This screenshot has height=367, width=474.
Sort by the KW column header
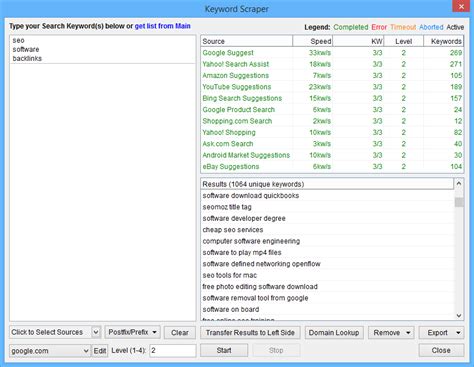(358, 41)
